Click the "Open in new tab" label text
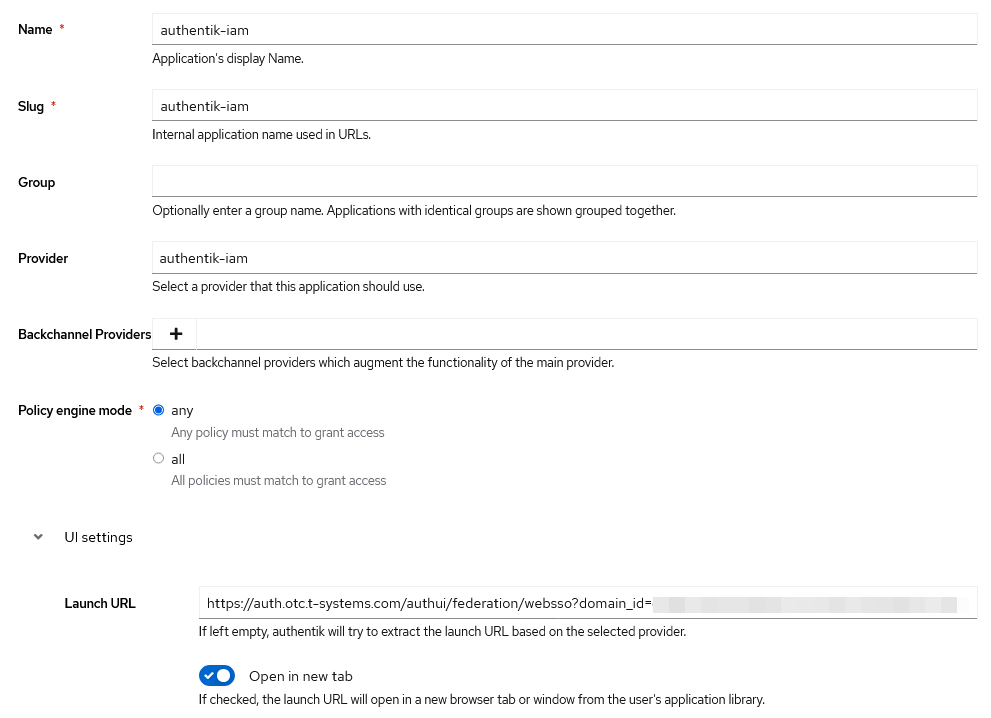 tap(300, 676)
